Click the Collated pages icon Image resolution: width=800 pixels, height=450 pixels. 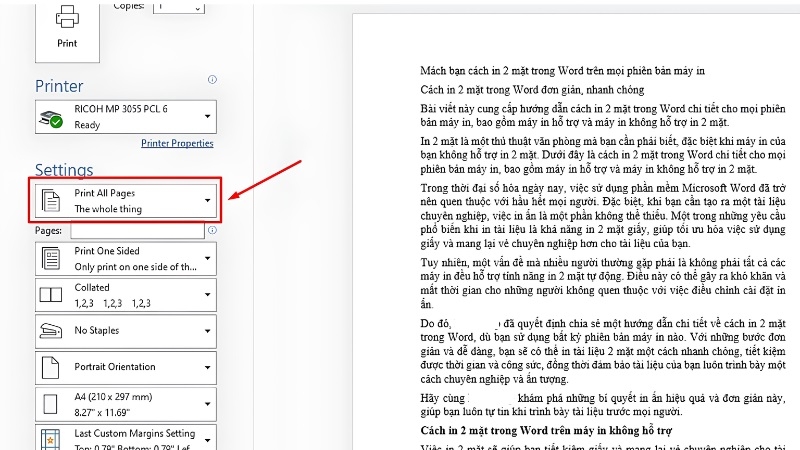[51, 295]
